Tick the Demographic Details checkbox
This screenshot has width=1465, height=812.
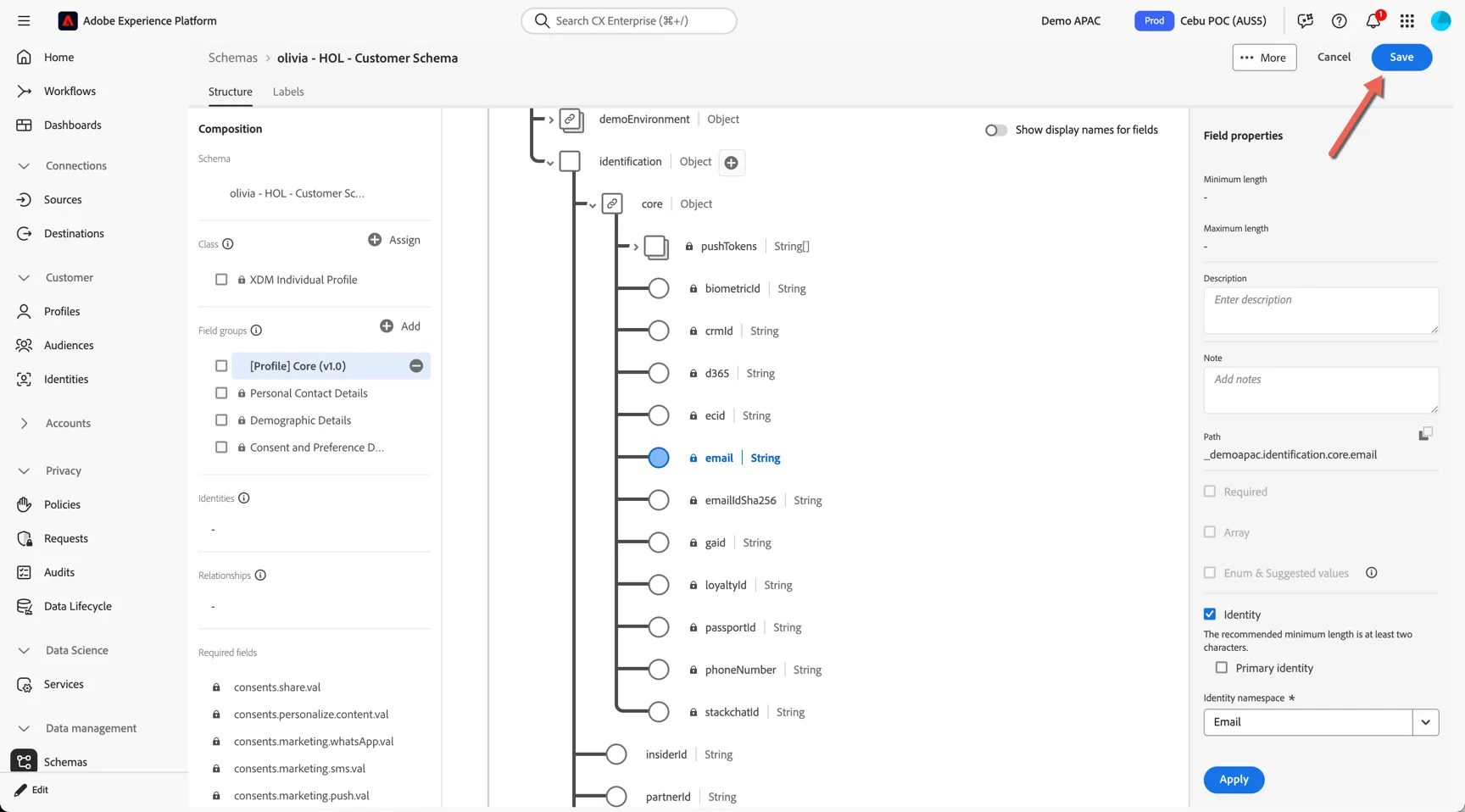point(221,420)
